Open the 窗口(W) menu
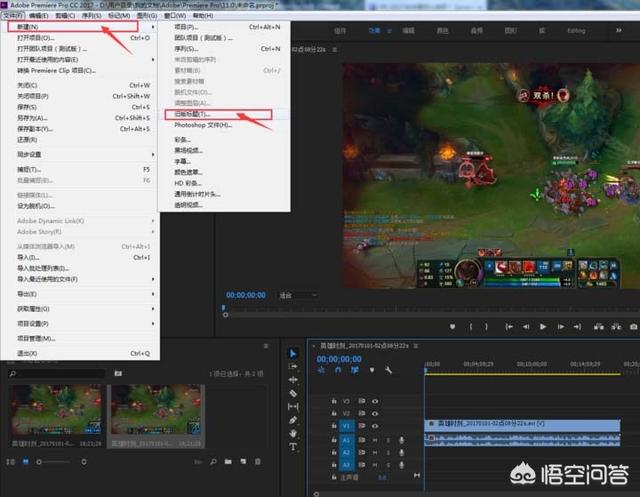Image resolution: width=640 pixels, height=497 pixels. tap(175, 16)
